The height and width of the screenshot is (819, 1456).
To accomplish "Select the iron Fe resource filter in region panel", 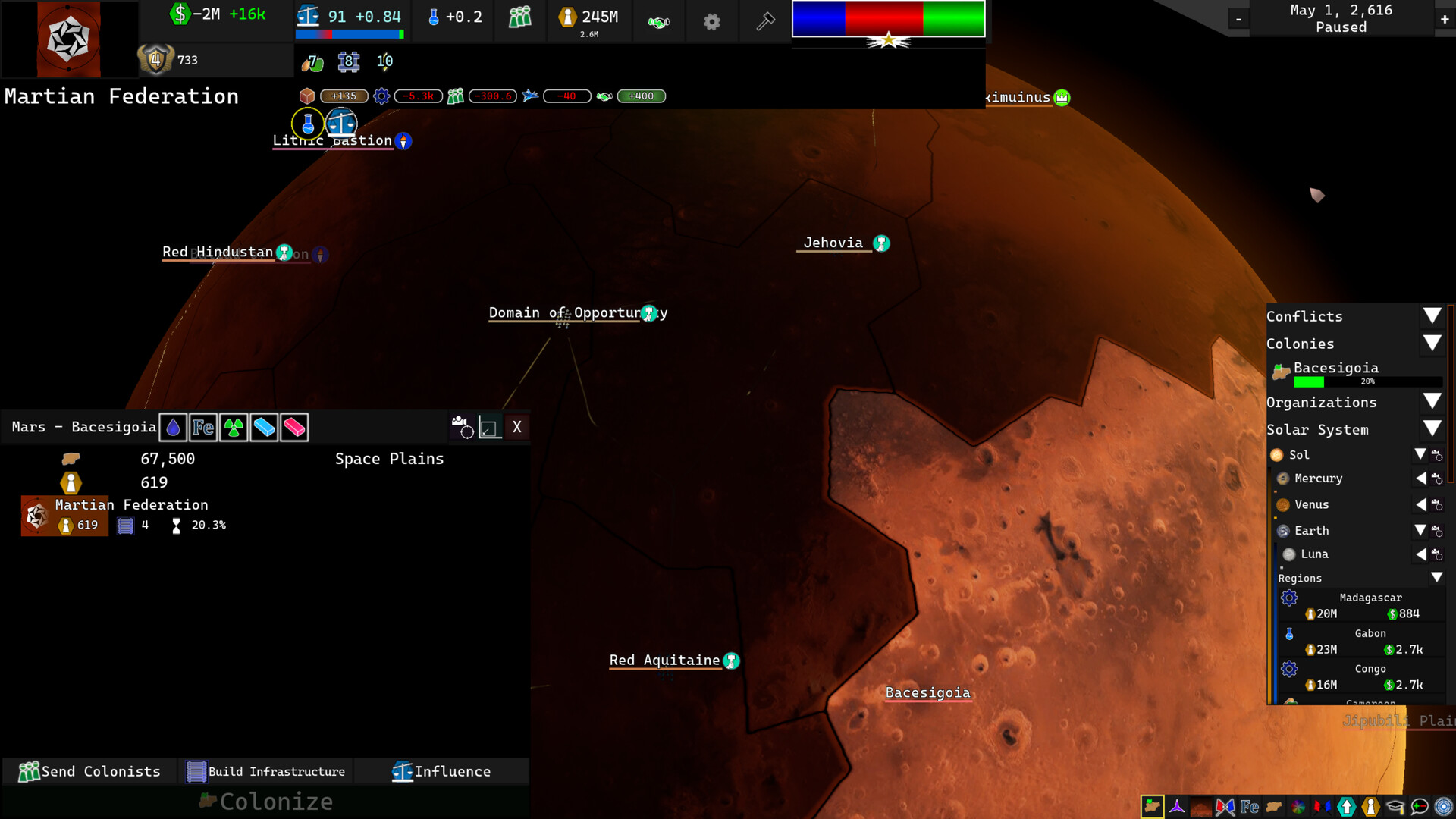I will tap(203, 428).
